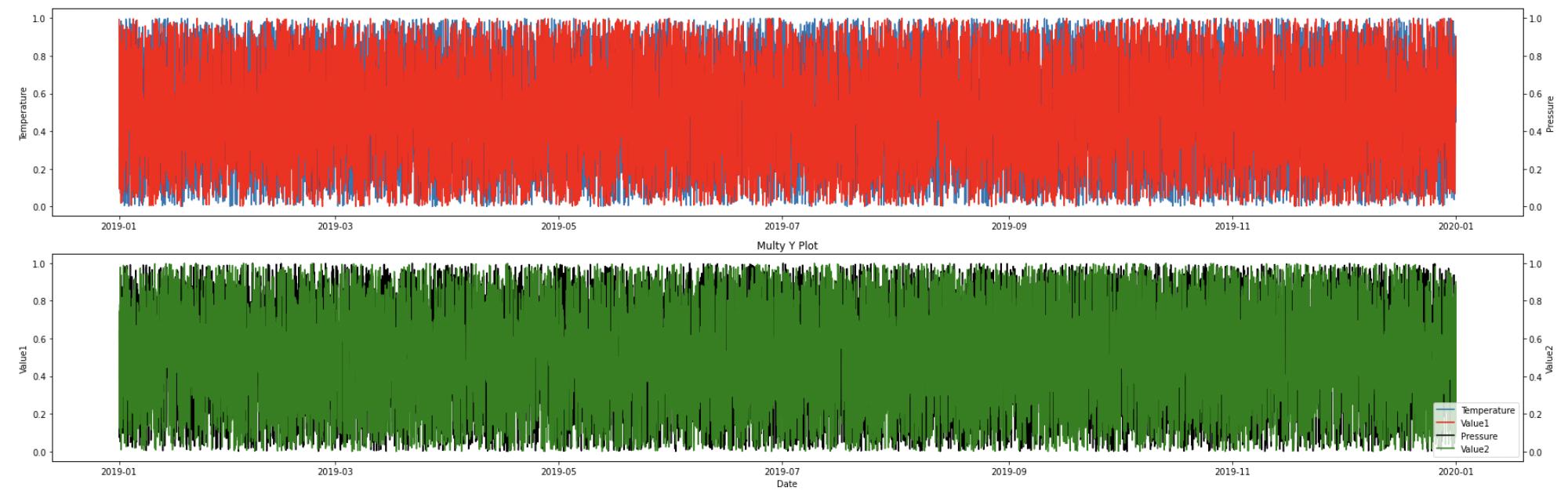Click the green Value2 line sample in legend
1568x494 pixels.
1446,449
